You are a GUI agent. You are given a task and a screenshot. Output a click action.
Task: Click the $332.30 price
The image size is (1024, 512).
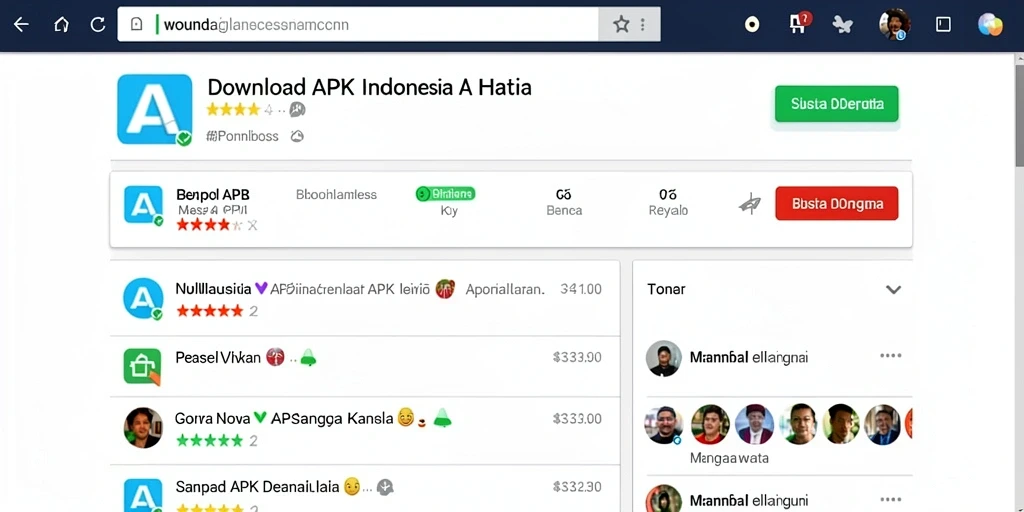pyautogui.click(x=577, y=487)
